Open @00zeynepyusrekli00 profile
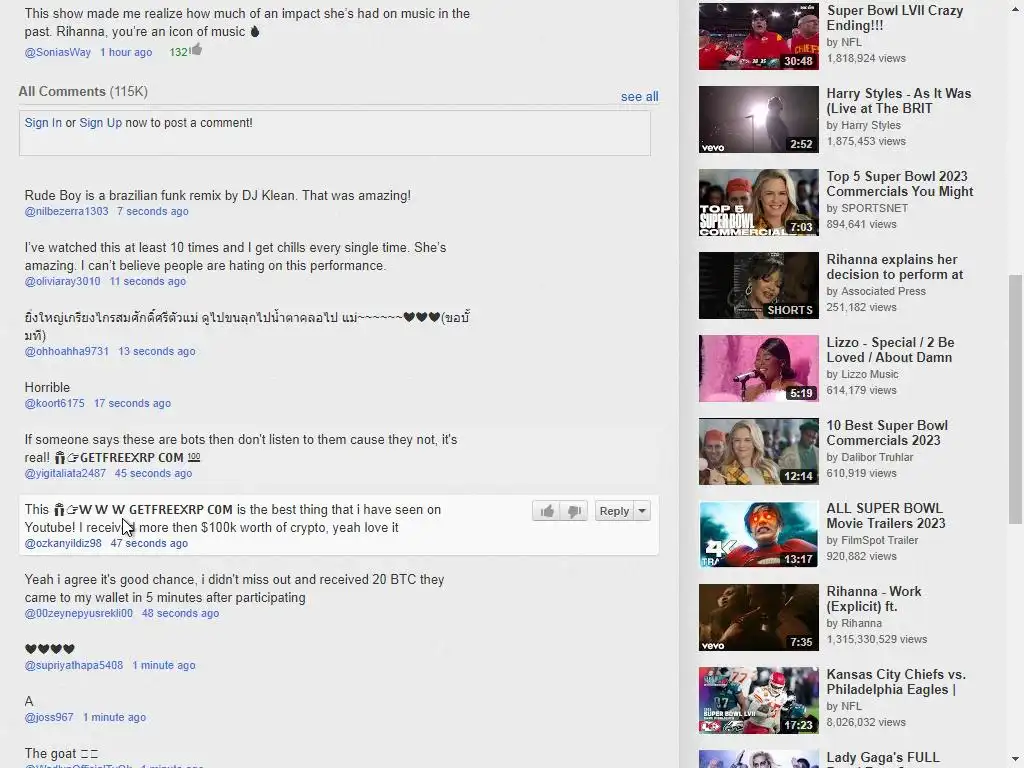The width and height of the screenshot is (1024, 768). point(79,613)
